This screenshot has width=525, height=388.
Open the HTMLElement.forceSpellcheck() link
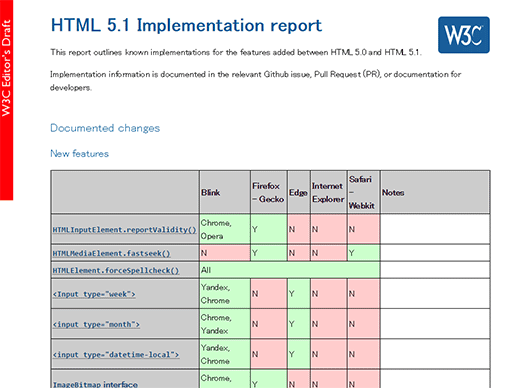click(116, 270)
